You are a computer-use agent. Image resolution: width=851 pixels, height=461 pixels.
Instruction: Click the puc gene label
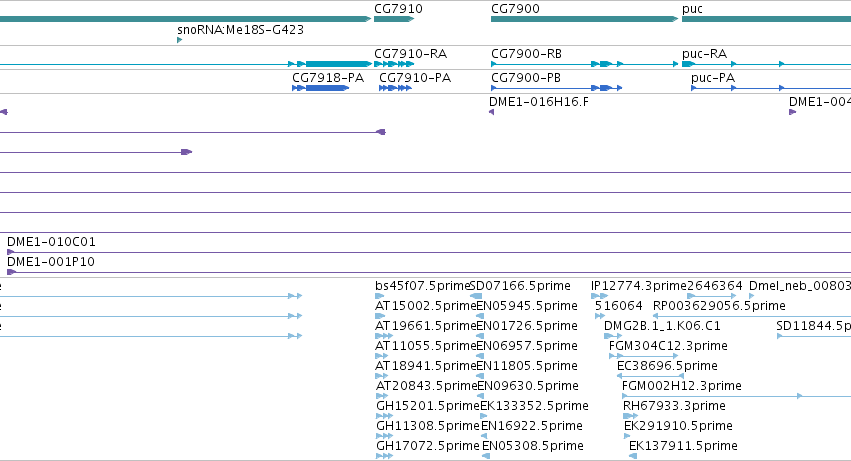click(692, 9)
